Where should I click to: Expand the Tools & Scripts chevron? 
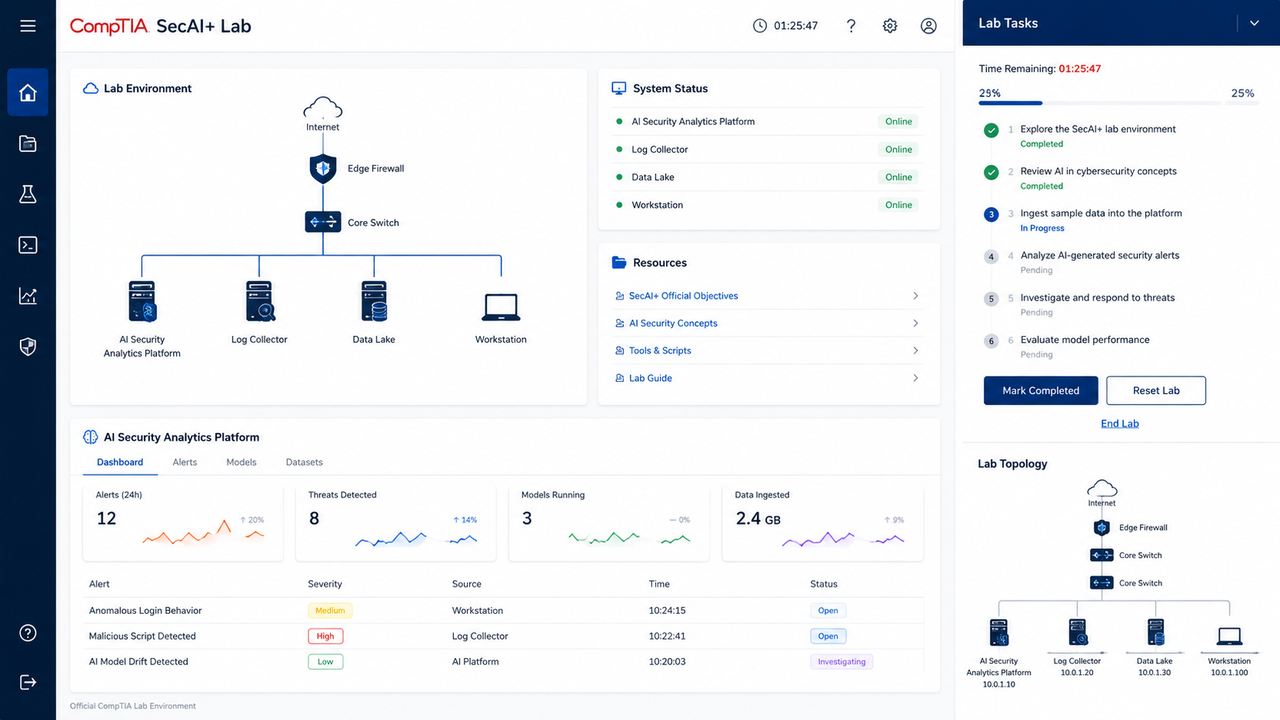[x=916, y=351]
